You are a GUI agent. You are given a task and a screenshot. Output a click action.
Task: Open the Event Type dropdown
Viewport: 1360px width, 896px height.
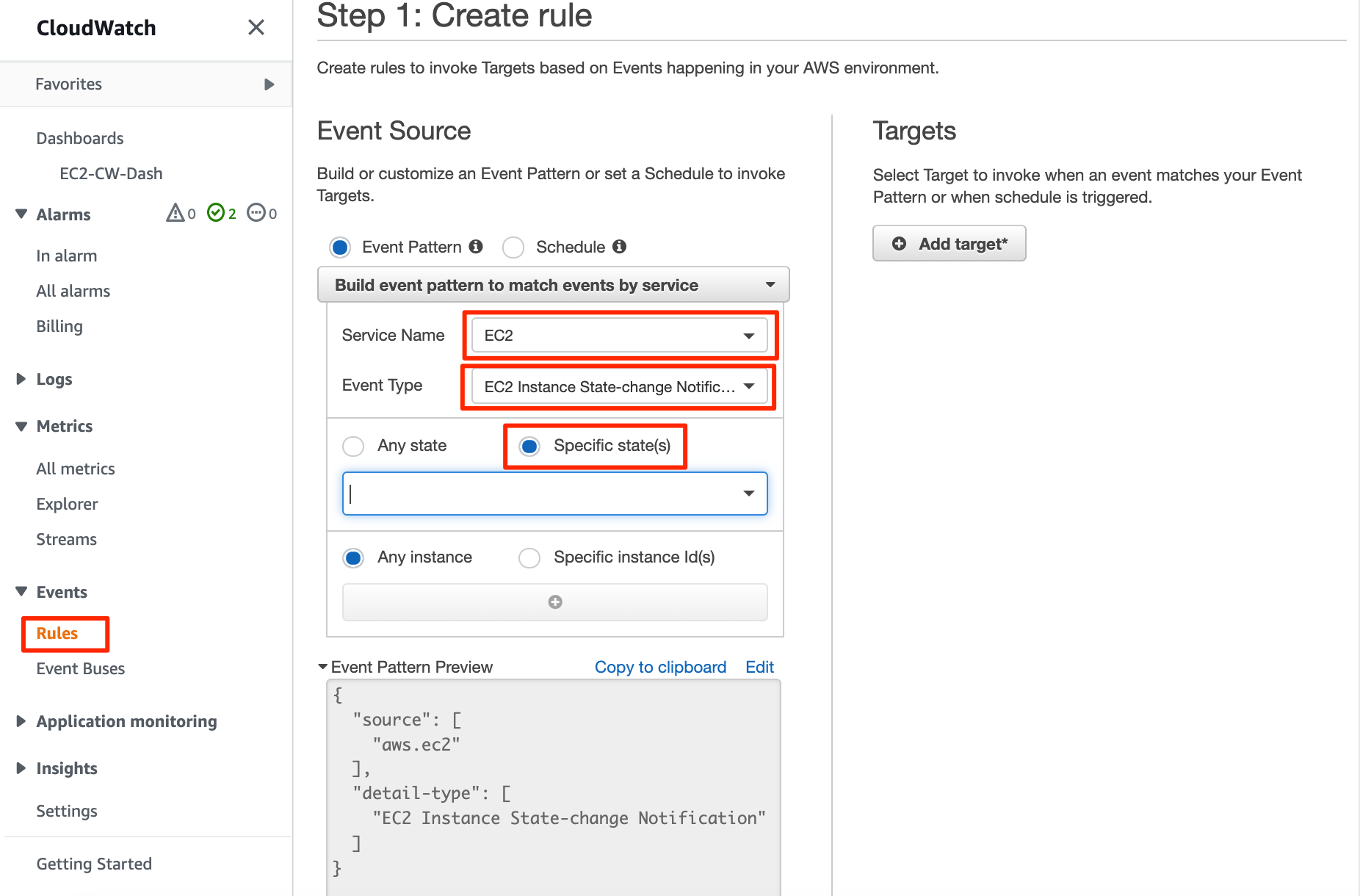click(620, 386)
